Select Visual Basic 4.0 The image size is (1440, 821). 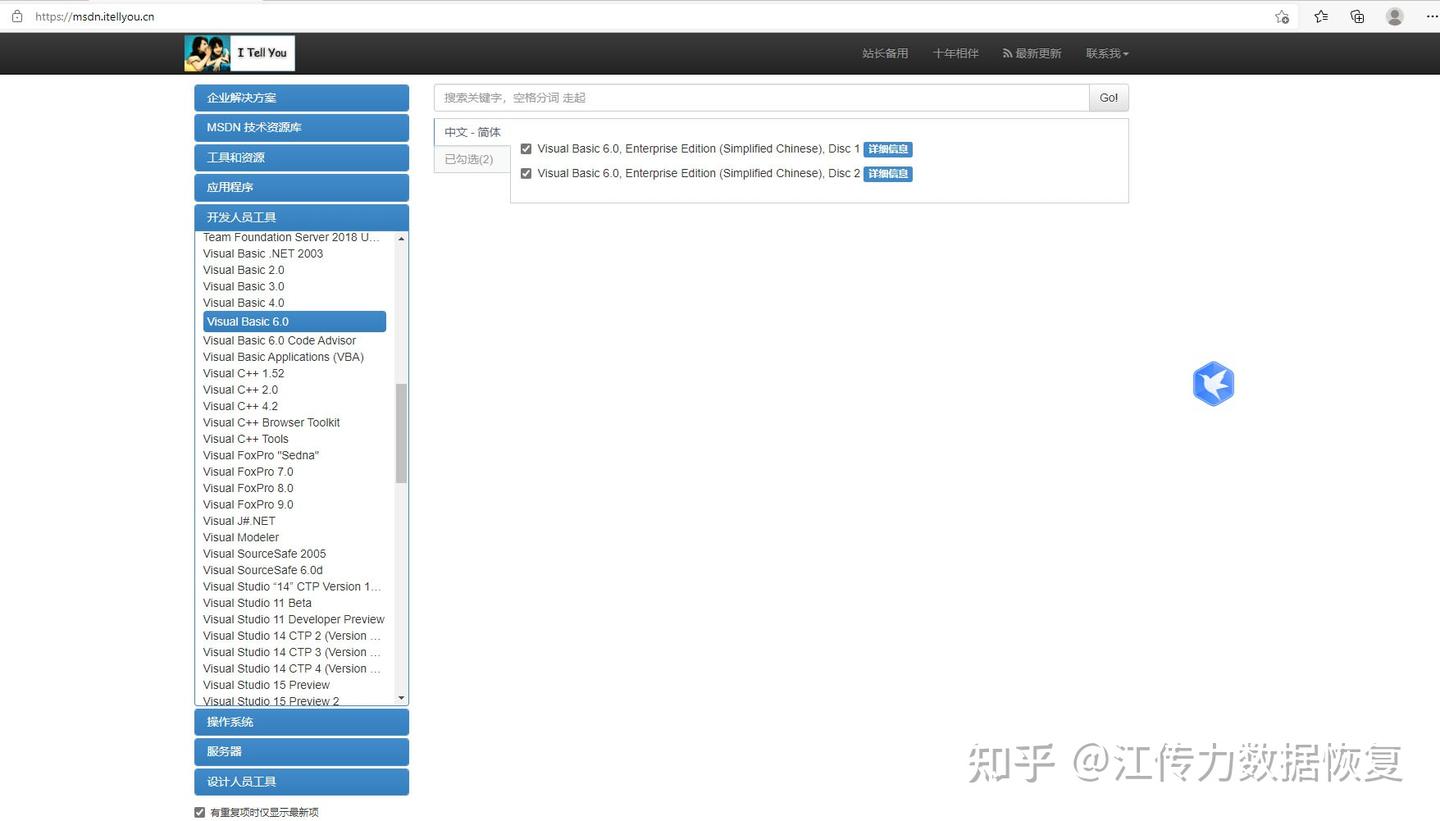(243, 303)
